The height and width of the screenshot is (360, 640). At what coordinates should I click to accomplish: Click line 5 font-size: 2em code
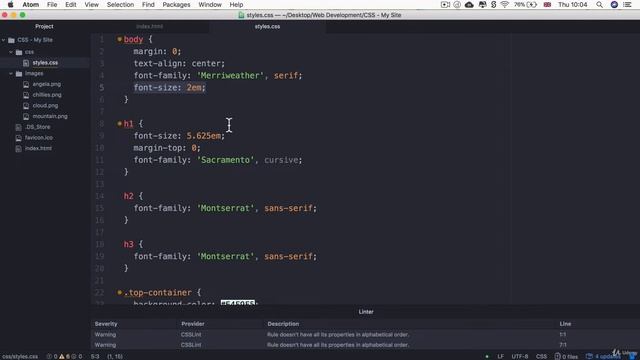pyautogui.click(x=169, y=87)
